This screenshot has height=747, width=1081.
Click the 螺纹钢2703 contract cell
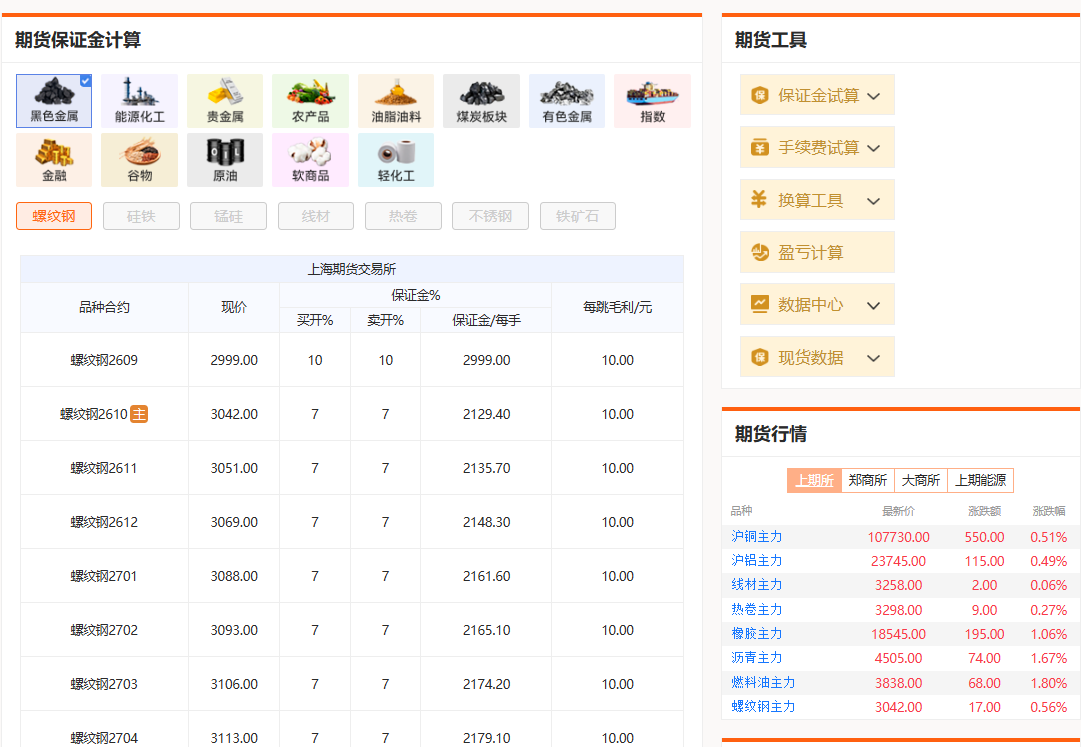[x=104, y=684]
